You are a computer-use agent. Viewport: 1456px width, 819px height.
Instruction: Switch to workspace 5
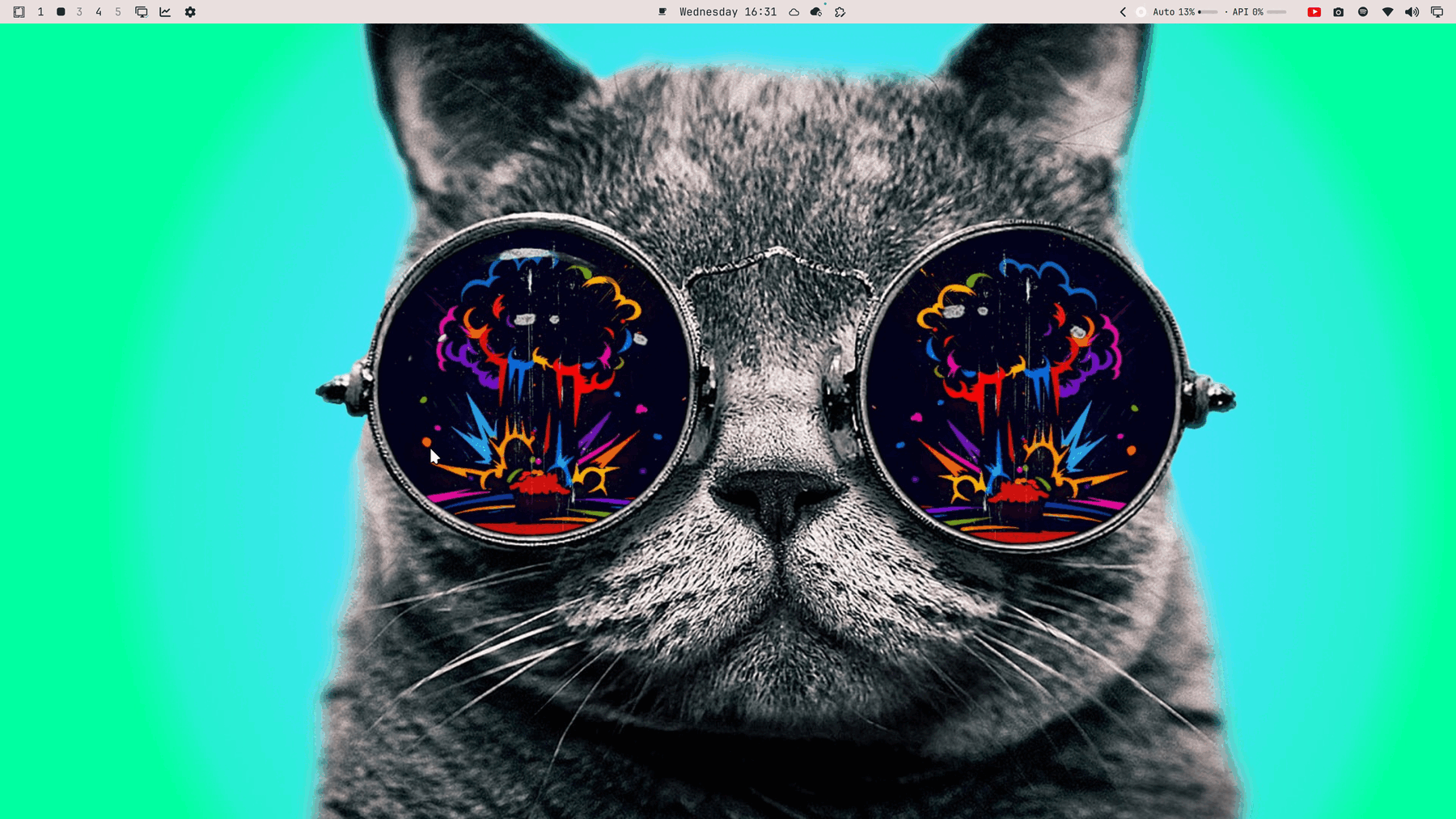coord(118,12)
